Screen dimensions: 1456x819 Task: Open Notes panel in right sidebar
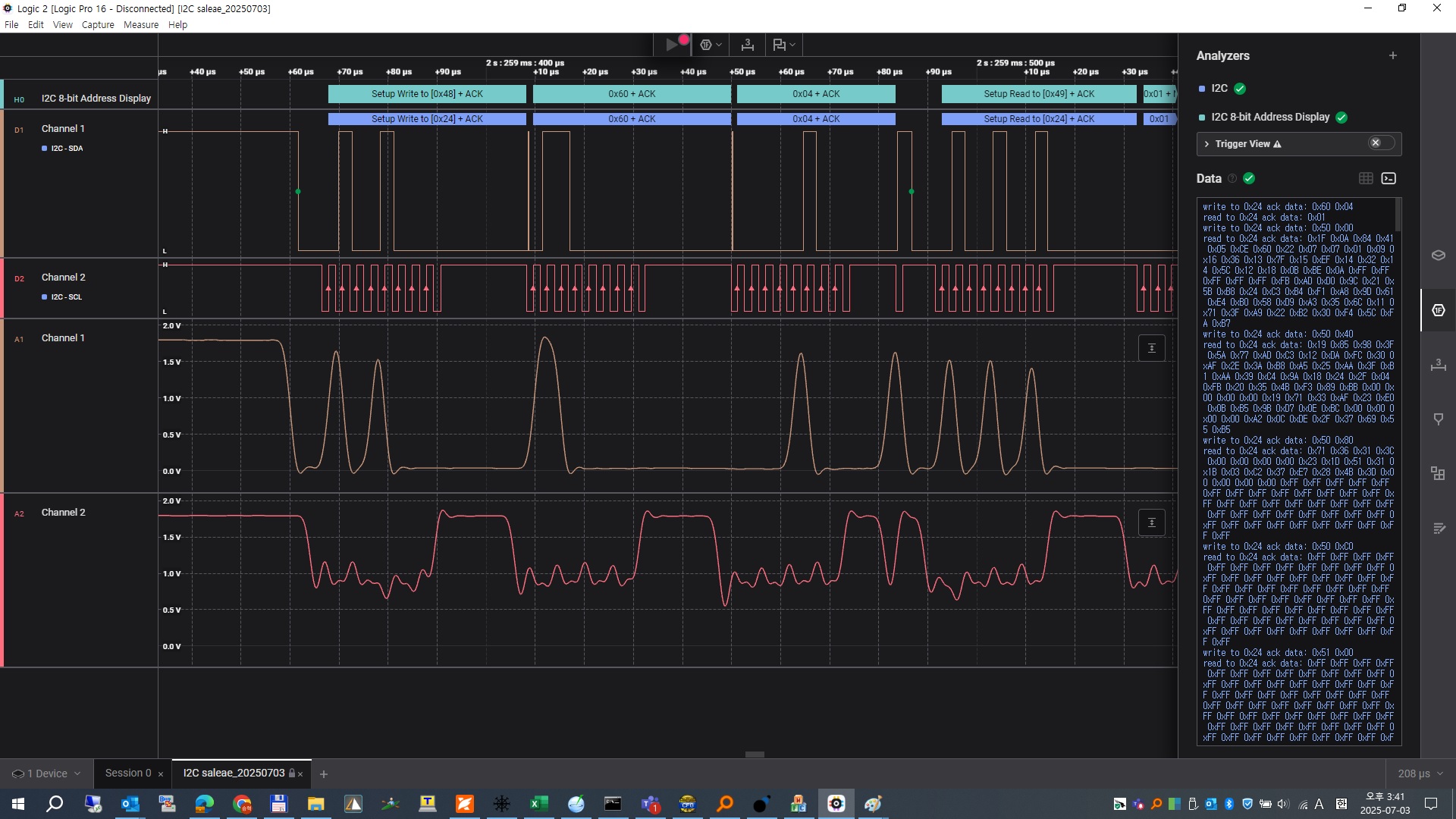click(1438, 529)
